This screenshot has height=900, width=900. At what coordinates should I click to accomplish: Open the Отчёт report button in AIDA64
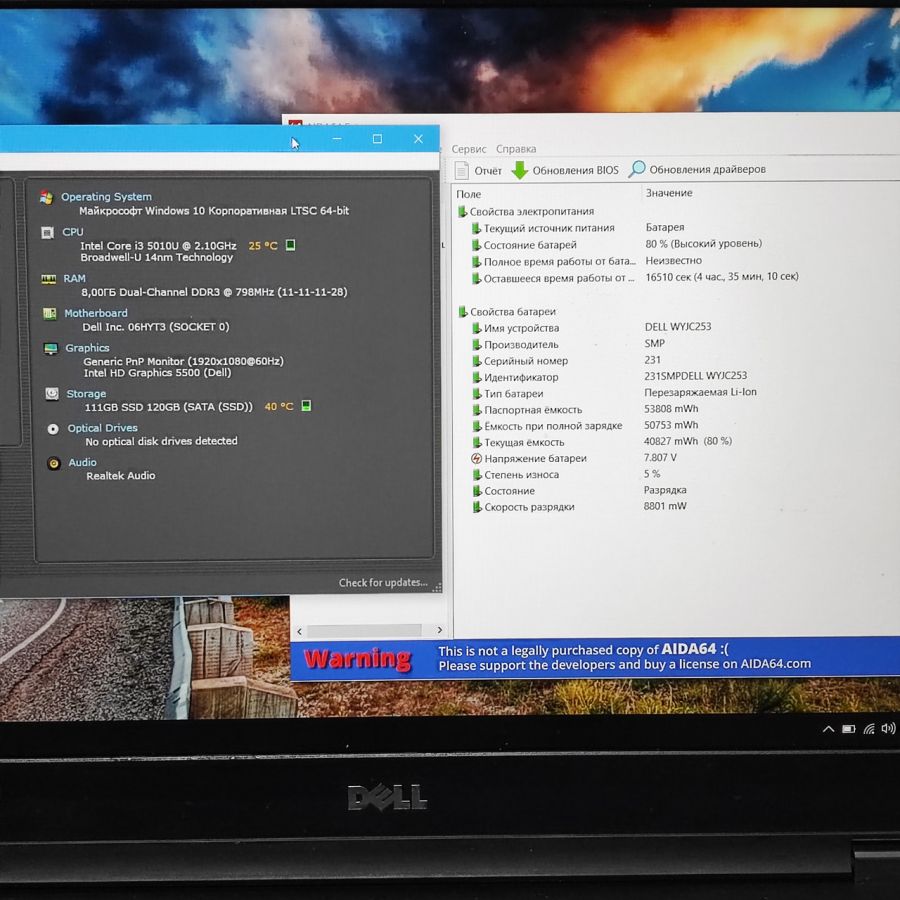478,170
